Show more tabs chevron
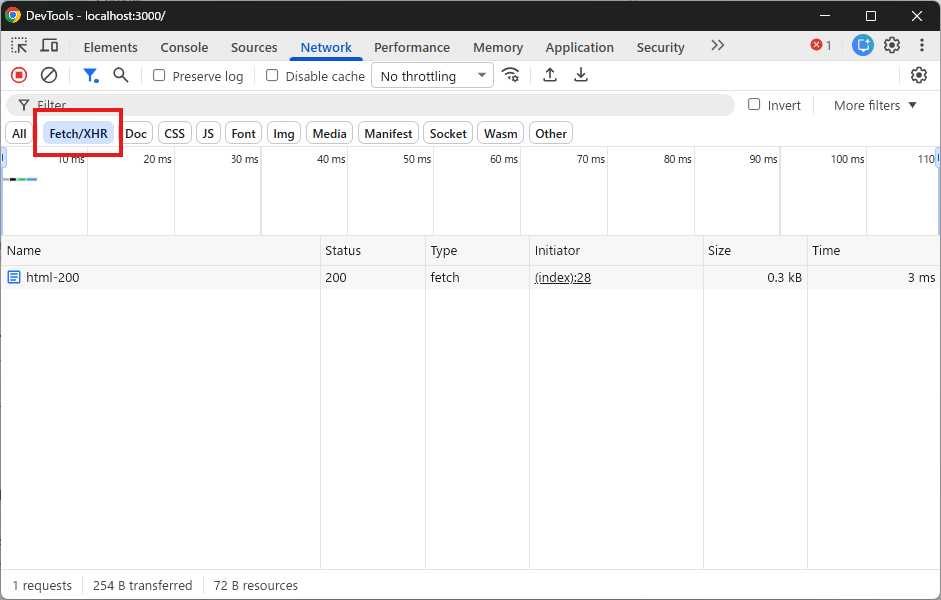Viewport: 941px width, 600px height. pos(717,46)
